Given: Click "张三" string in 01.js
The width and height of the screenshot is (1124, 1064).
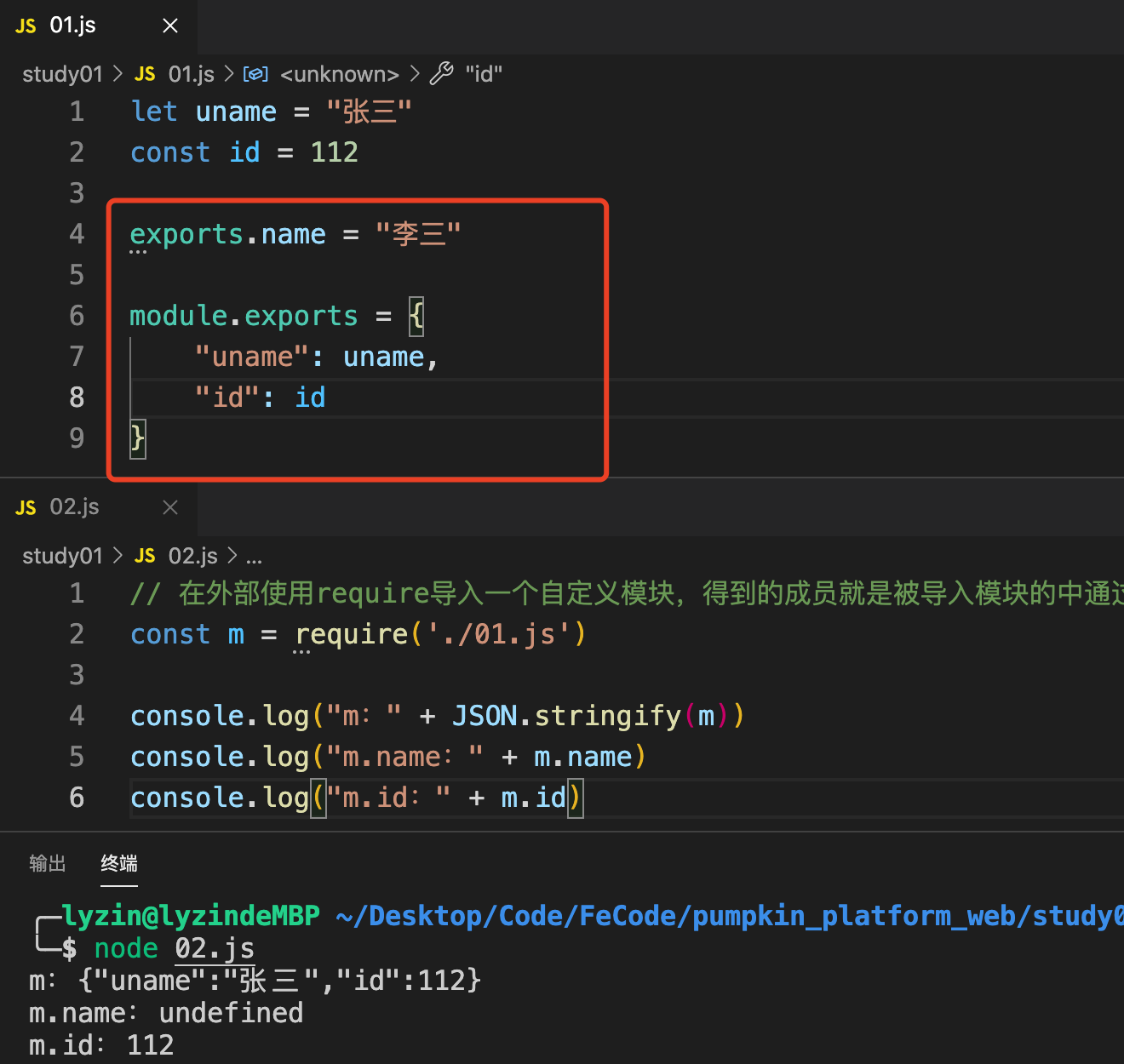Looking at the screenshot, I should click(370, 112).
